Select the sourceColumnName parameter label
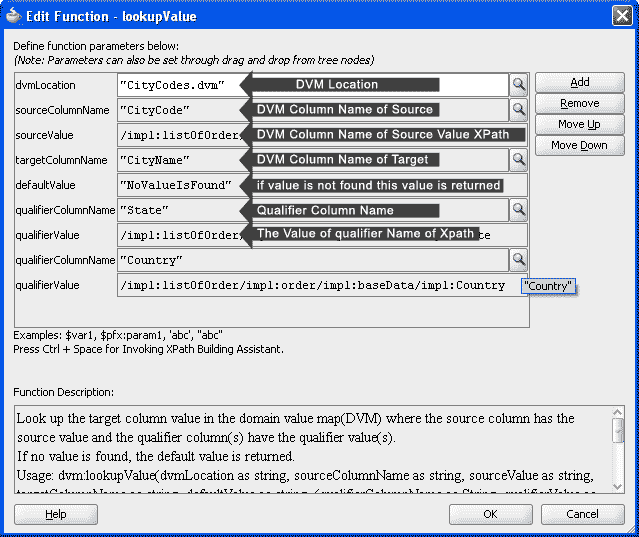The height and width of the screenshot is (537, 639). [x=62, y=110]
